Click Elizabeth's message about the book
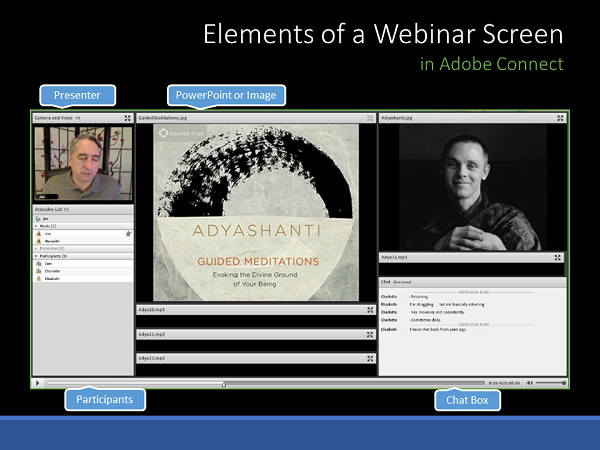The height and width of the screenshot is (450, 600). point(438,329)
